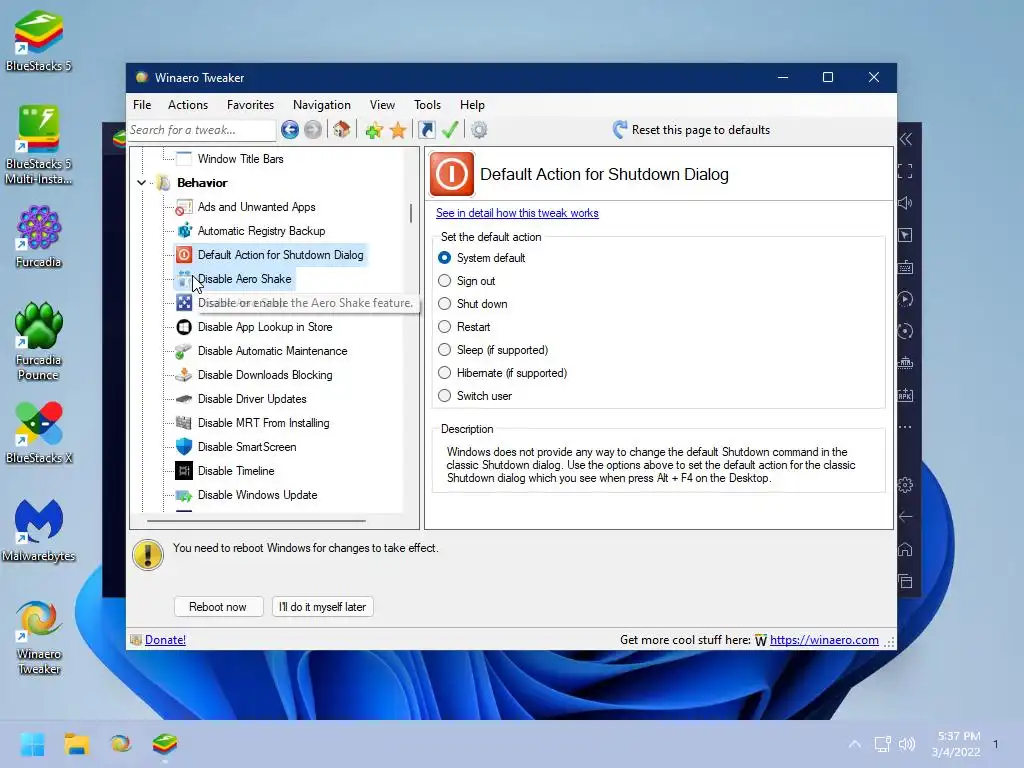Image resolution: width=1024 pixels, height=768 pixels.
Task: Collapse the BlueStacks sidebar with double chevron
Action: (905, 139)
